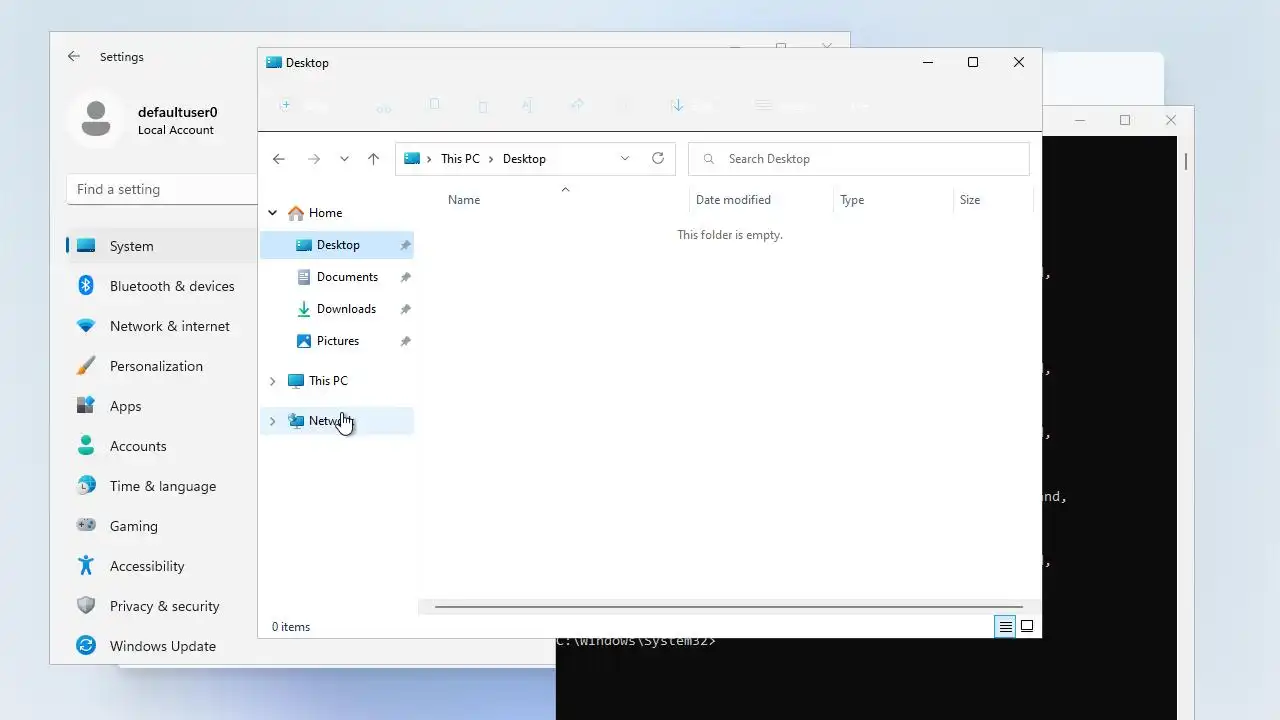Image resolution: width=1280 pixels, height=720 pixels.
Task: Click the '0 items' status bar text
Action: [291, 627]
